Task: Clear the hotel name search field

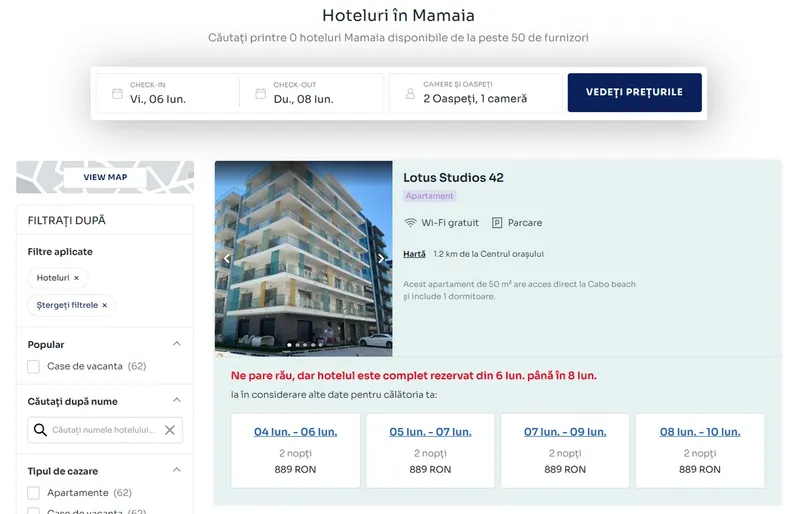Action: [x=170, y=430]
